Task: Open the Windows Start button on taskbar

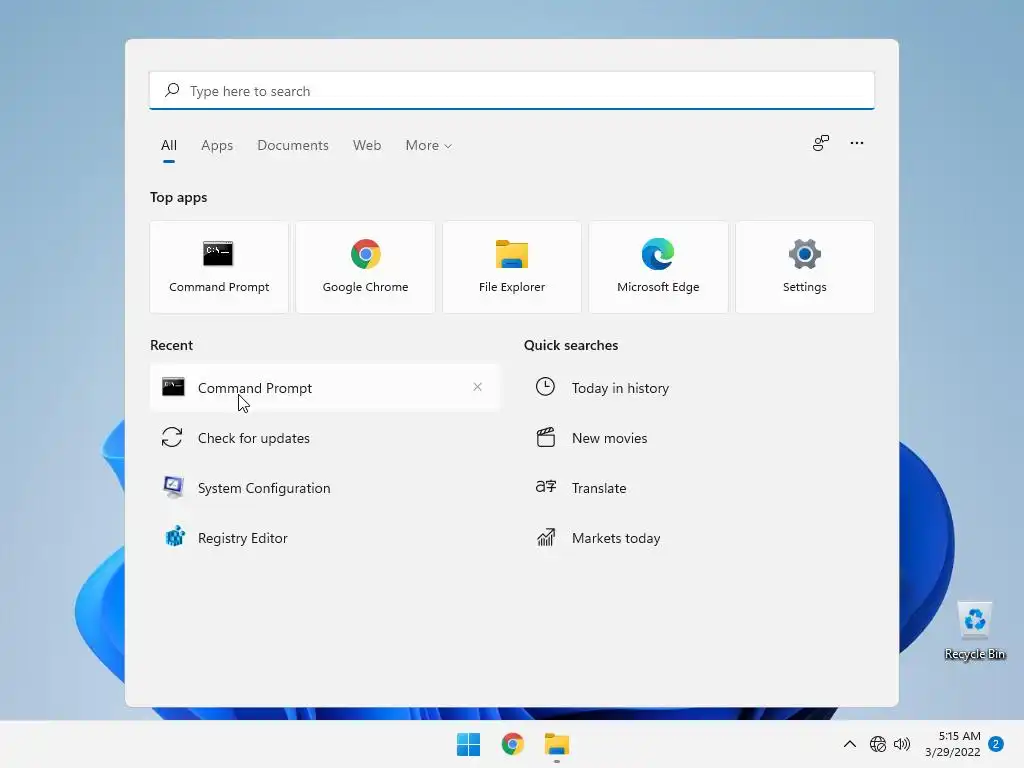Action: click(468, 744)
